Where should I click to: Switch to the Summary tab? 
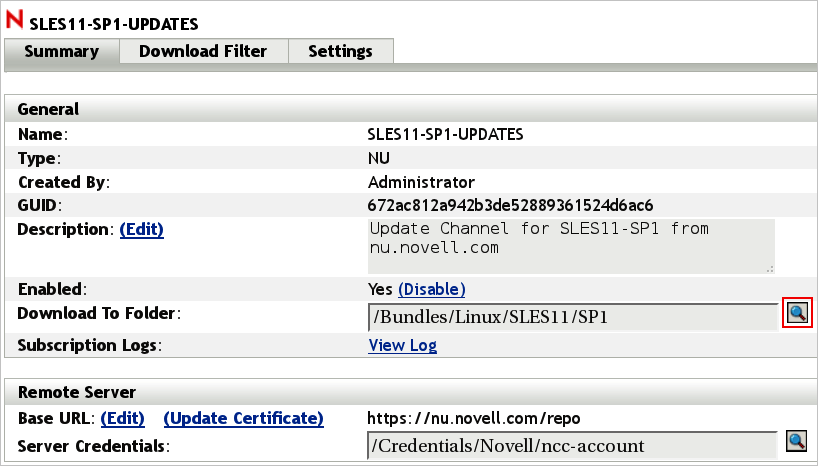point(61,51)
